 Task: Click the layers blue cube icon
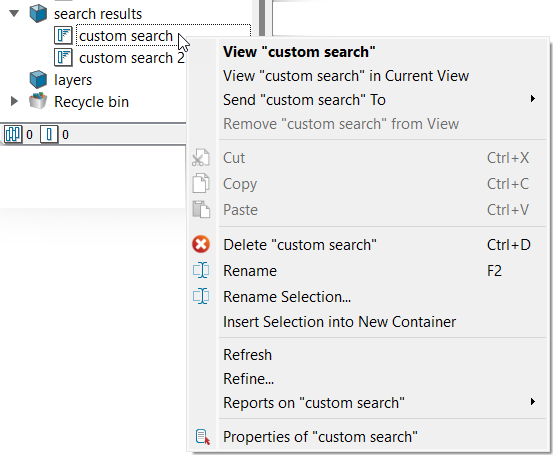(x=38, y=79)
